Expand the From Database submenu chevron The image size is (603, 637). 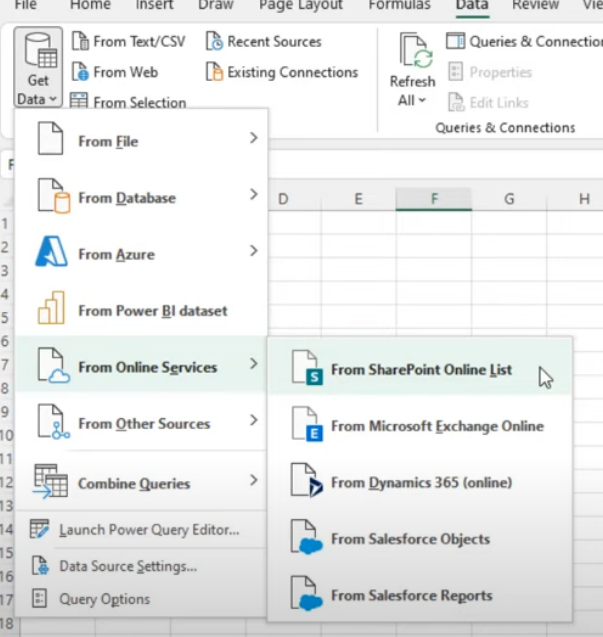[x=254, y=195]
